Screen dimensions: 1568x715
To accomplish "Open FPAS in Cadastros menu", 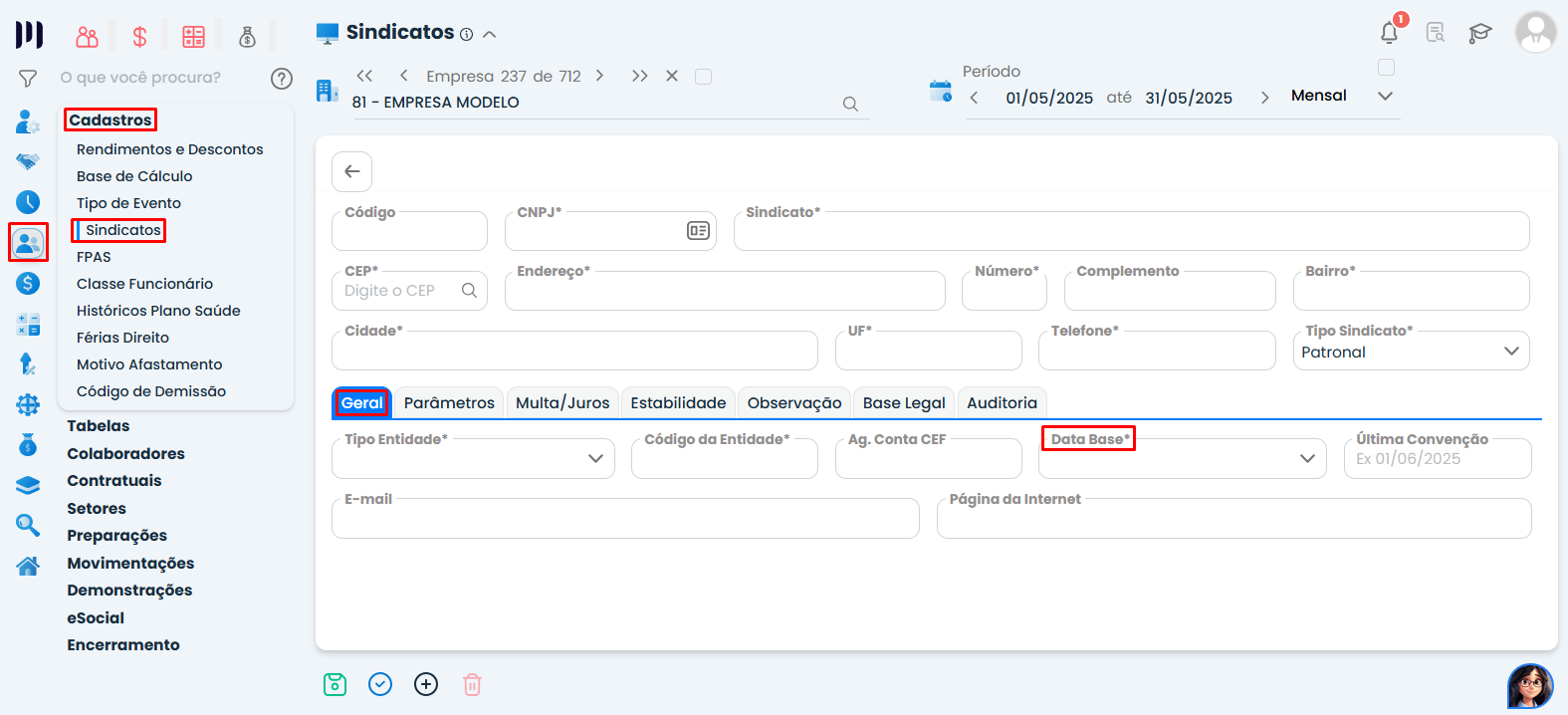I will (x=94, y=257).
